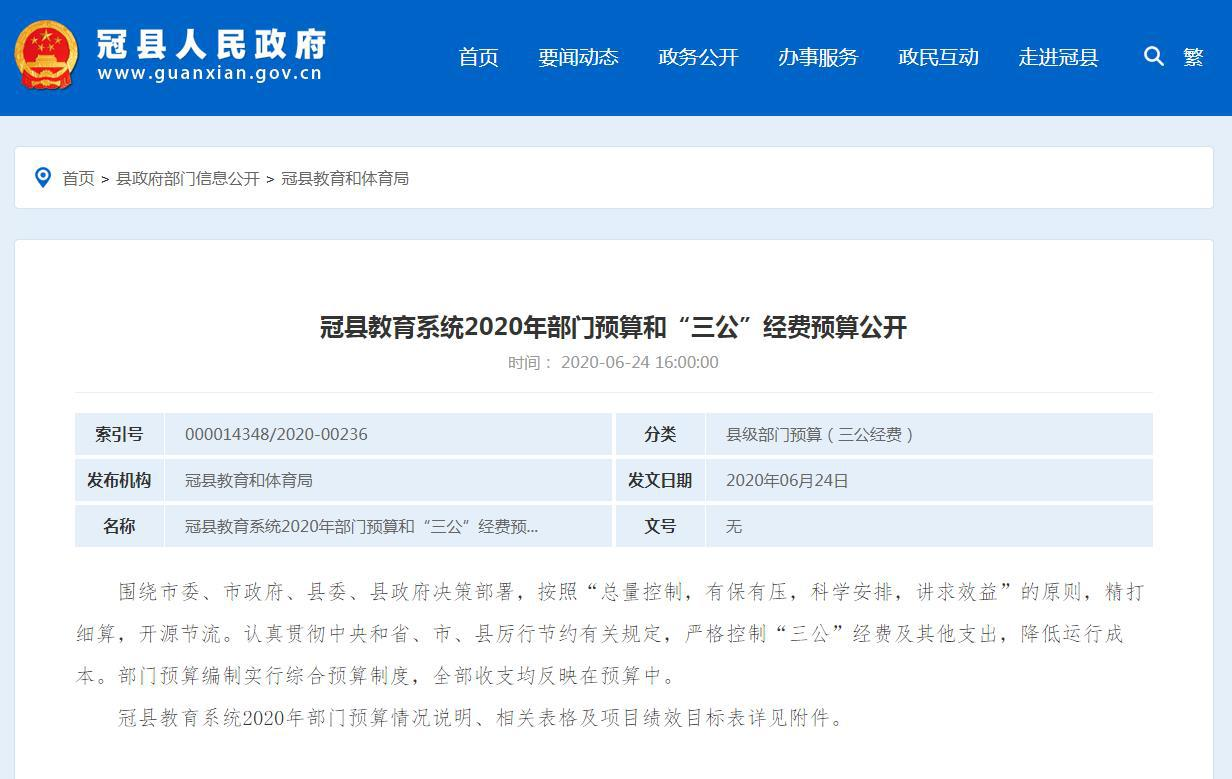Click the 无 value beside 文号
This screenshot has height=779, width=1232.
coord(734,527)
